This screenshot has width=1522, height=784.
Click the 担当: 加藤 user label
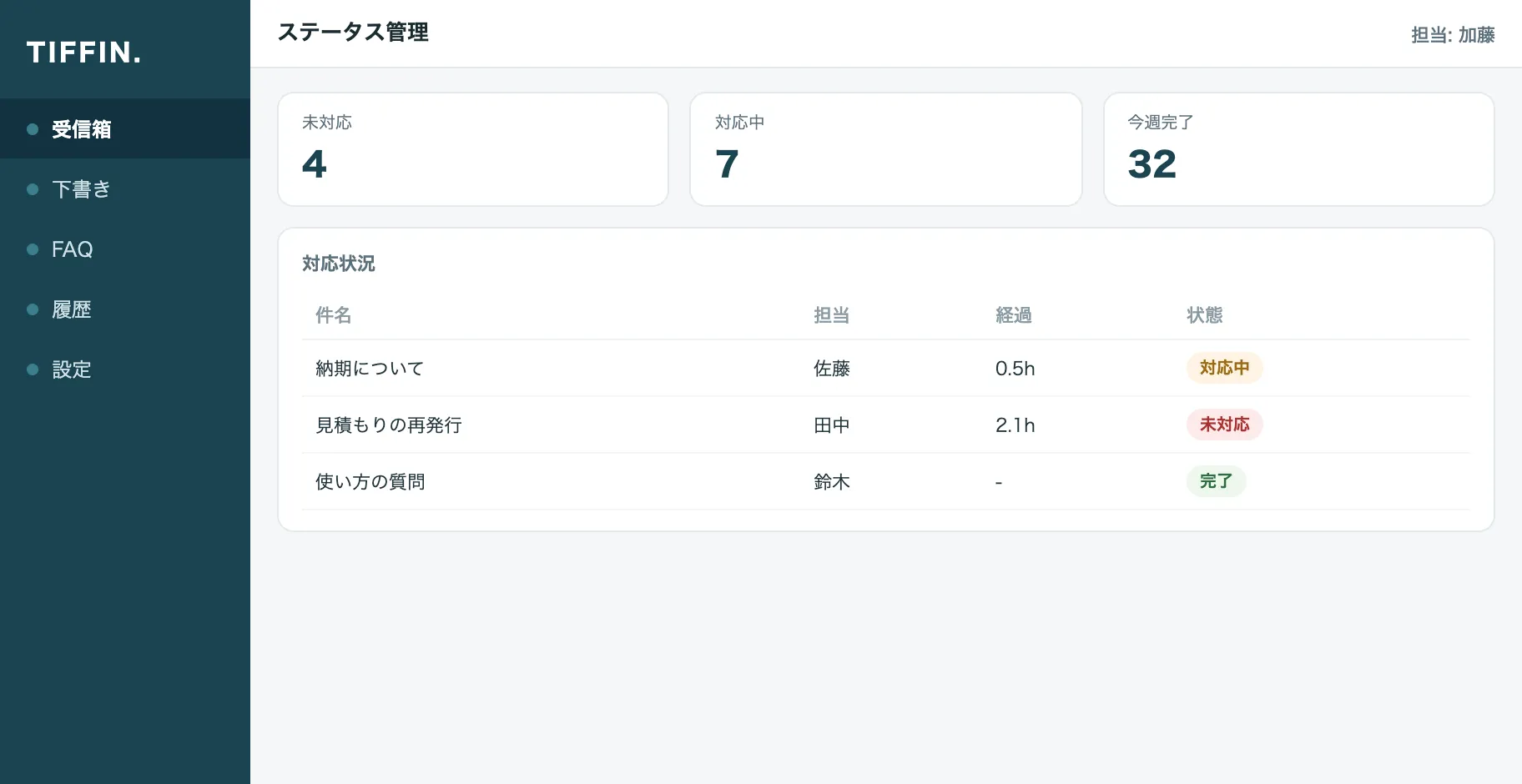1453,35
